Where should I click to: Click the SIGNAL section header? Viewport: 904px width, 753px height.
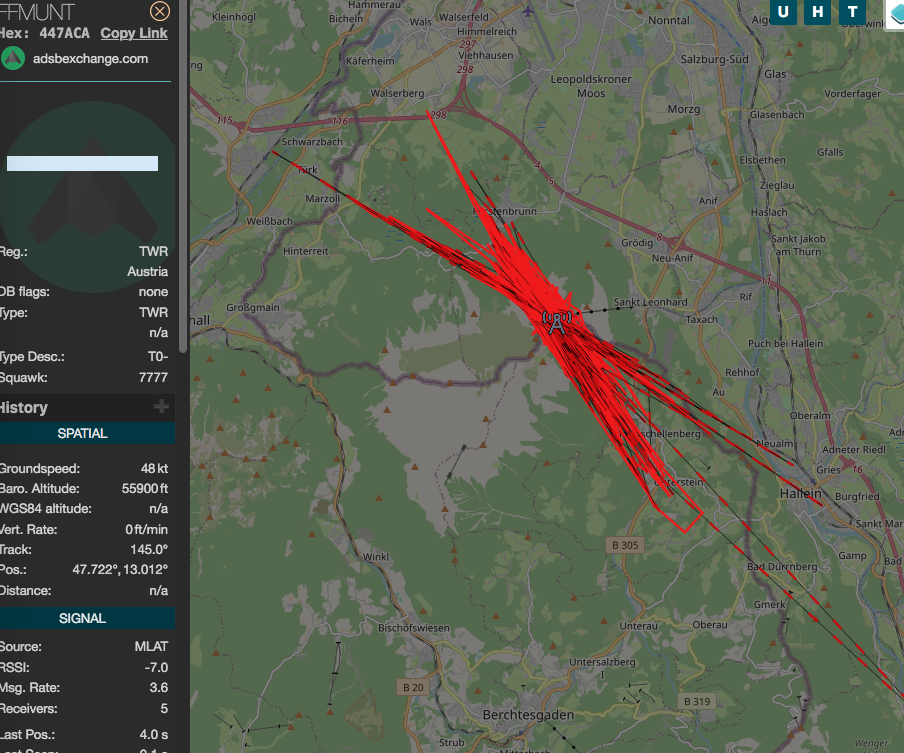(82, 619)
